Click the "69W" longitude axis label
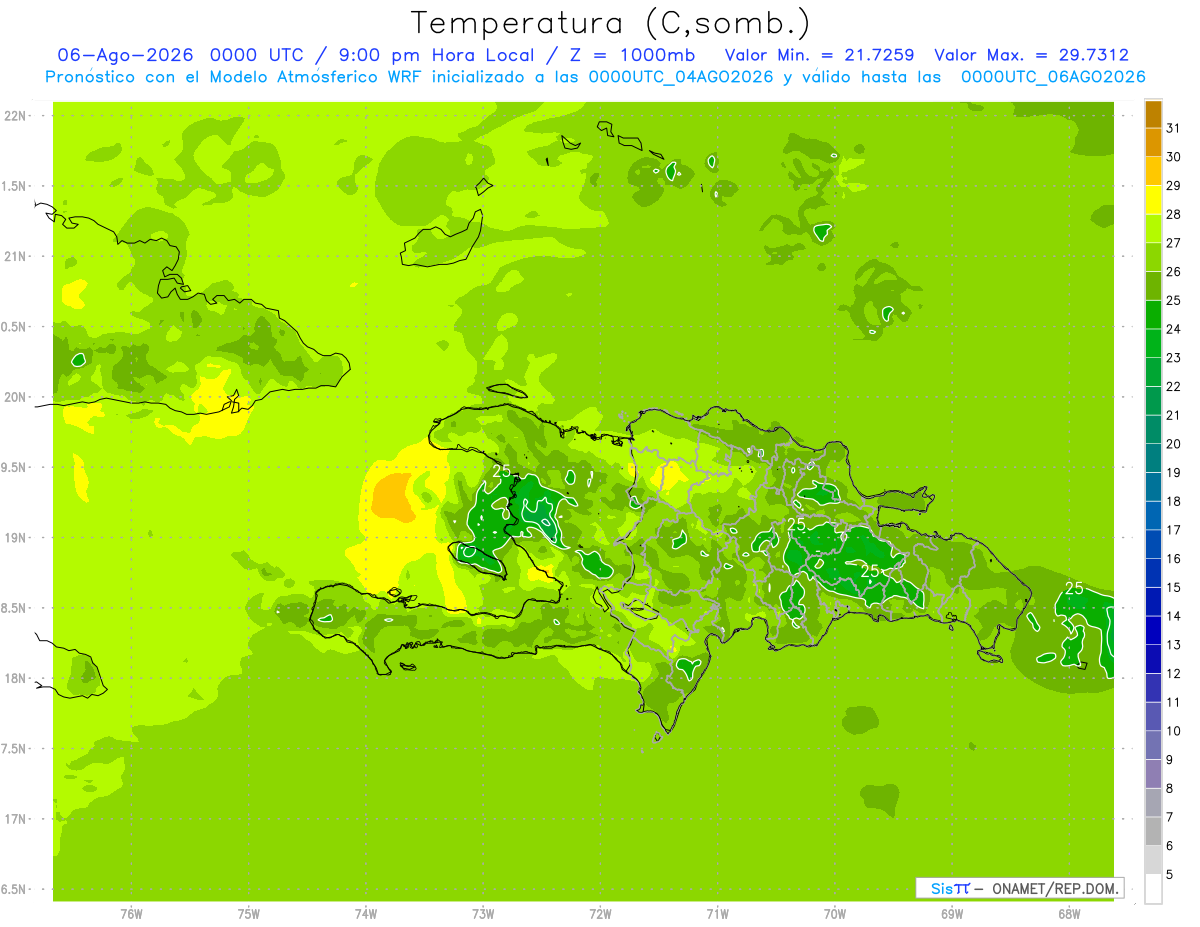This screenshot has width=1200, height=927. [x=952, y=914]
